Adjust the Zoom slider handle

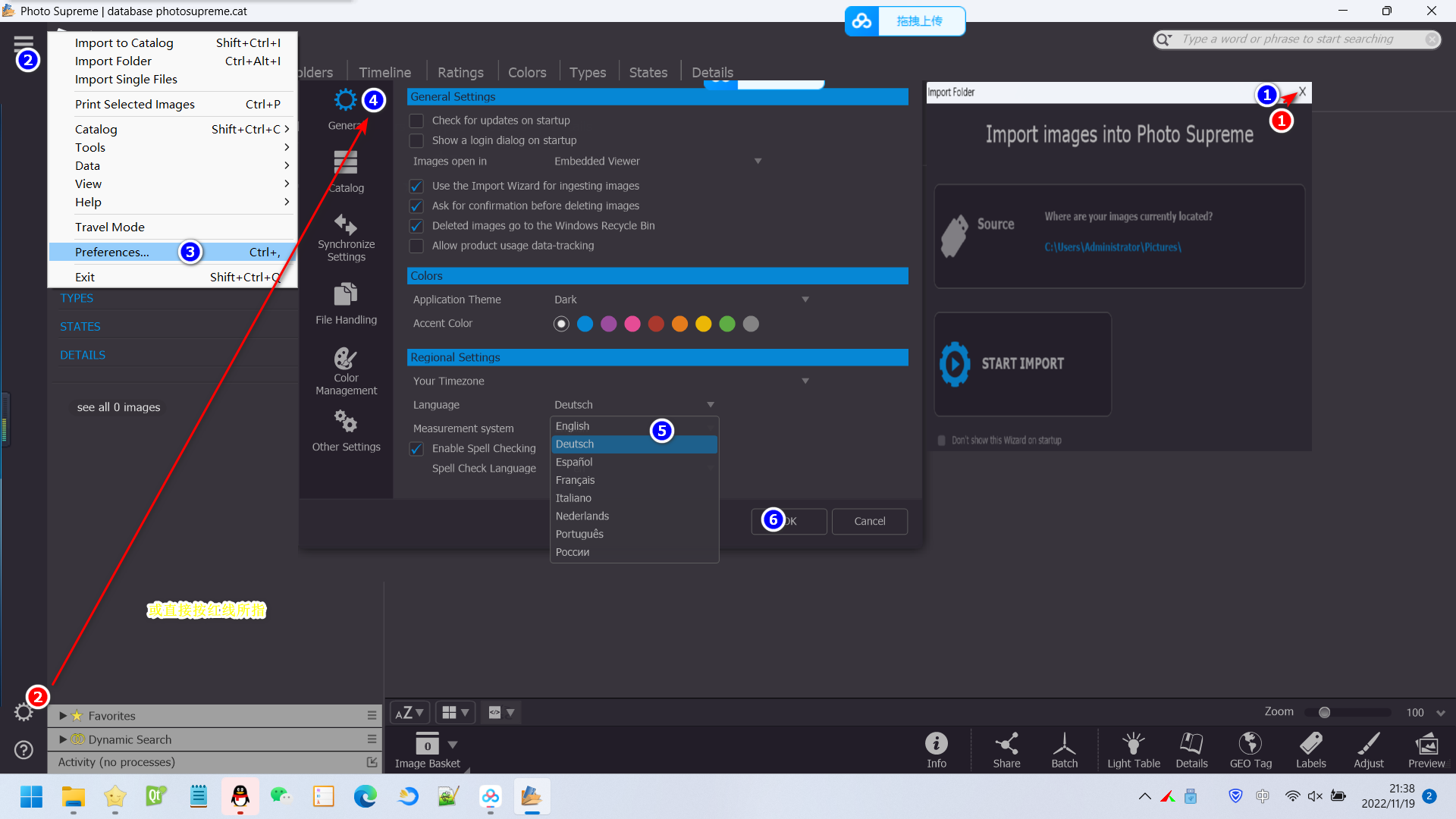click(x=1324, y=713)
